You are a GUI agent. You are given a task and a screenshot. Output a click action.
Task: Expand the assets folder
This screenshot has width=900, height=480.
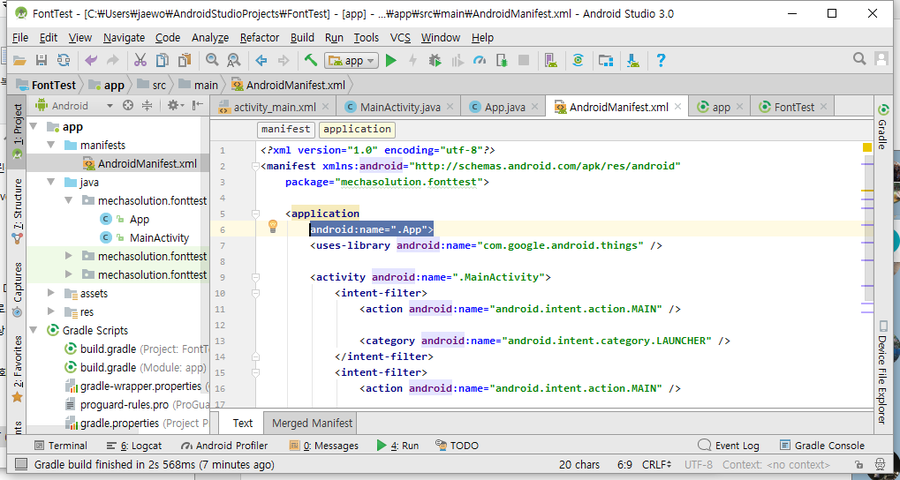pyautogui.click(x=51, y=293)
